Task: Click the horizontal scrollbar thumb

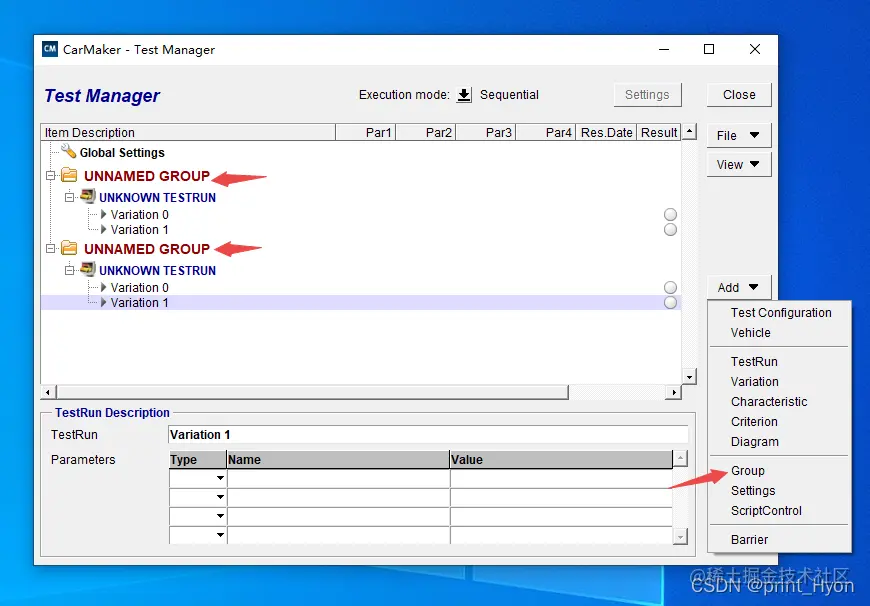Action: tap(312, 392)
